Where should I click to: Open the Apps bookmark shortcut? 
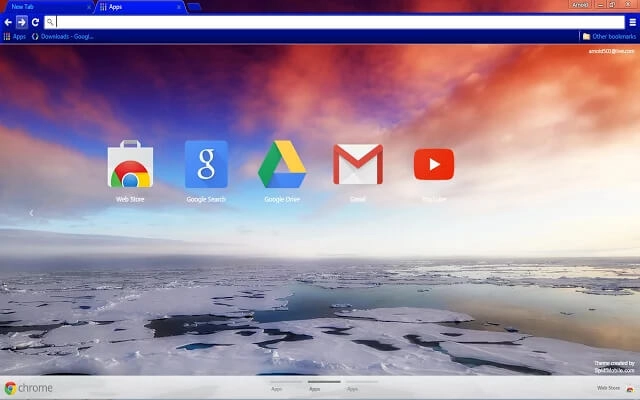coord(15,37)
